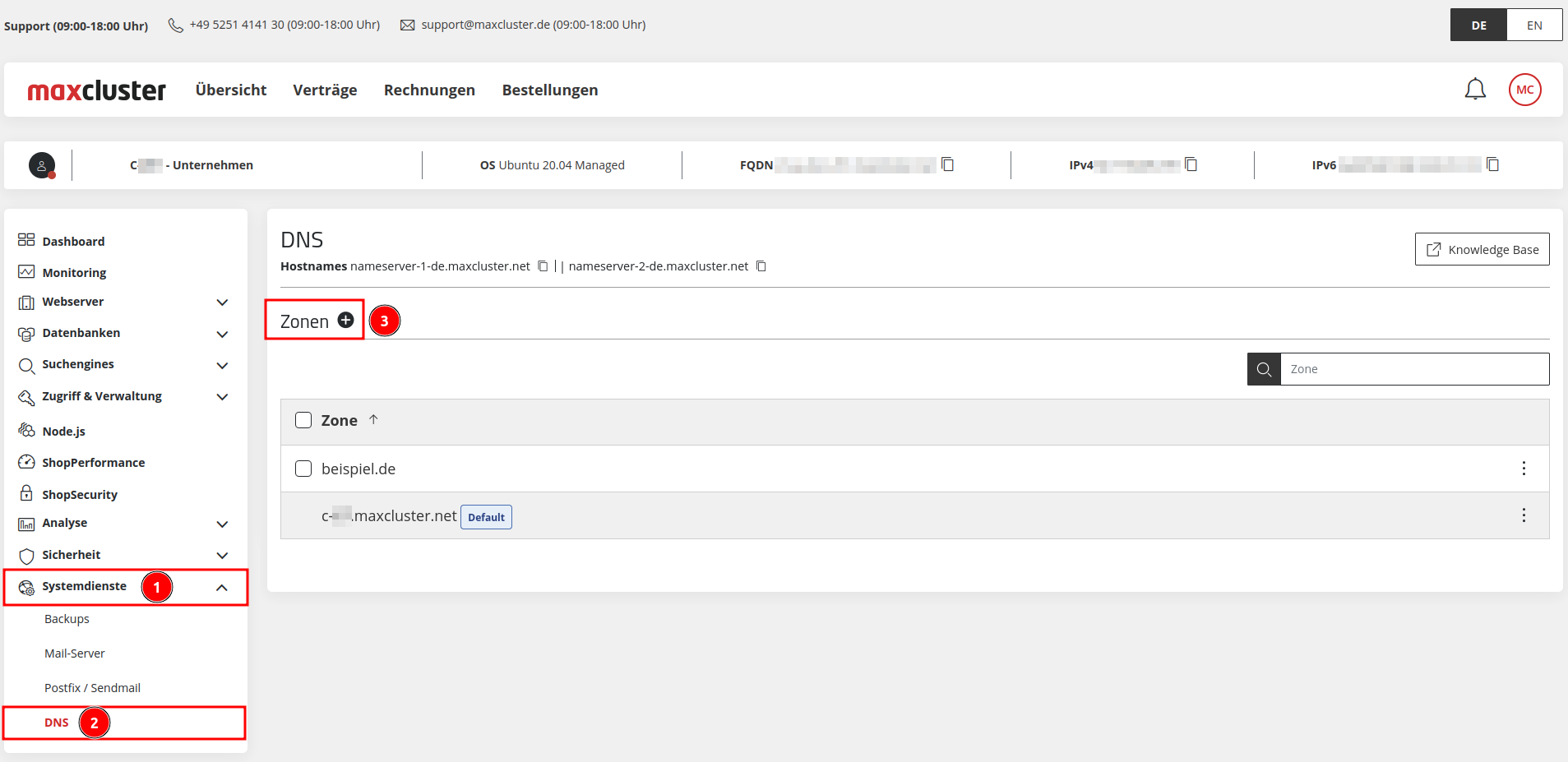Screen dimensions: 1568x762
Task: Expand the Webserver menu chevron
Action: pos(222,302)
